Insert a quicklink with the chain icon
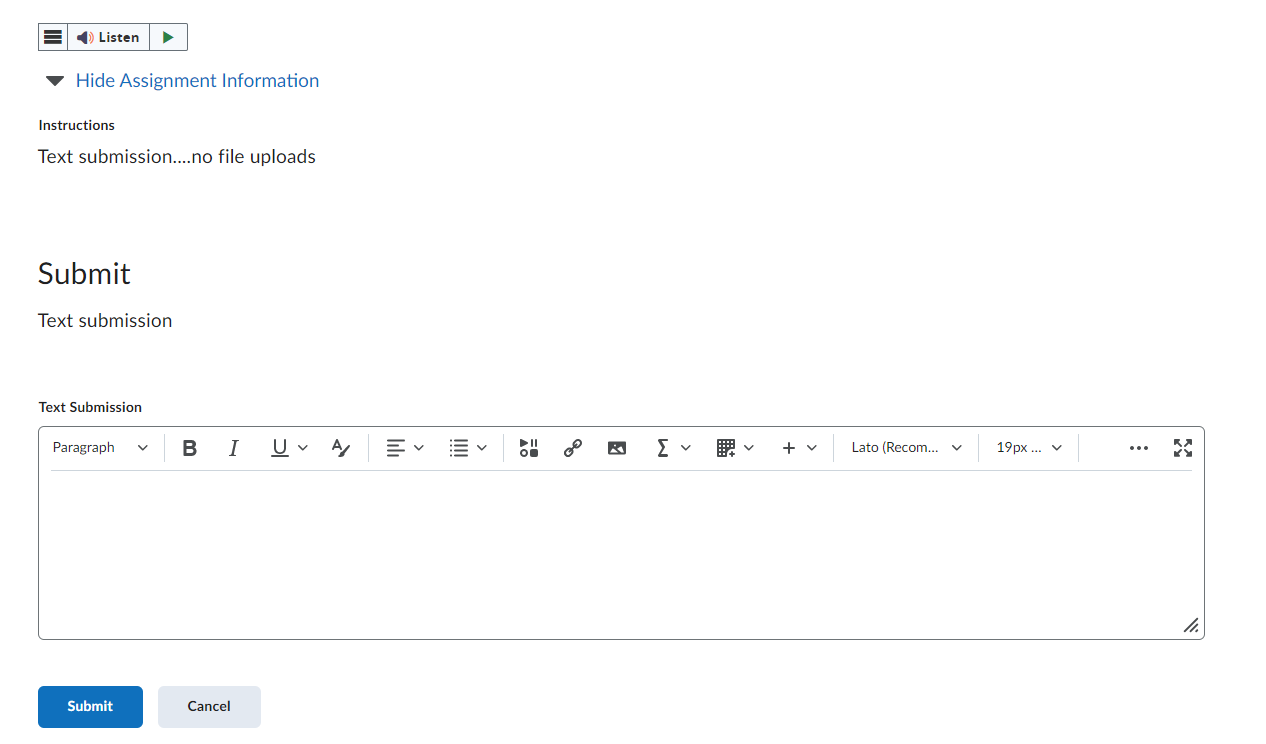The image size is (1266, 744). (x=573, y=448)
